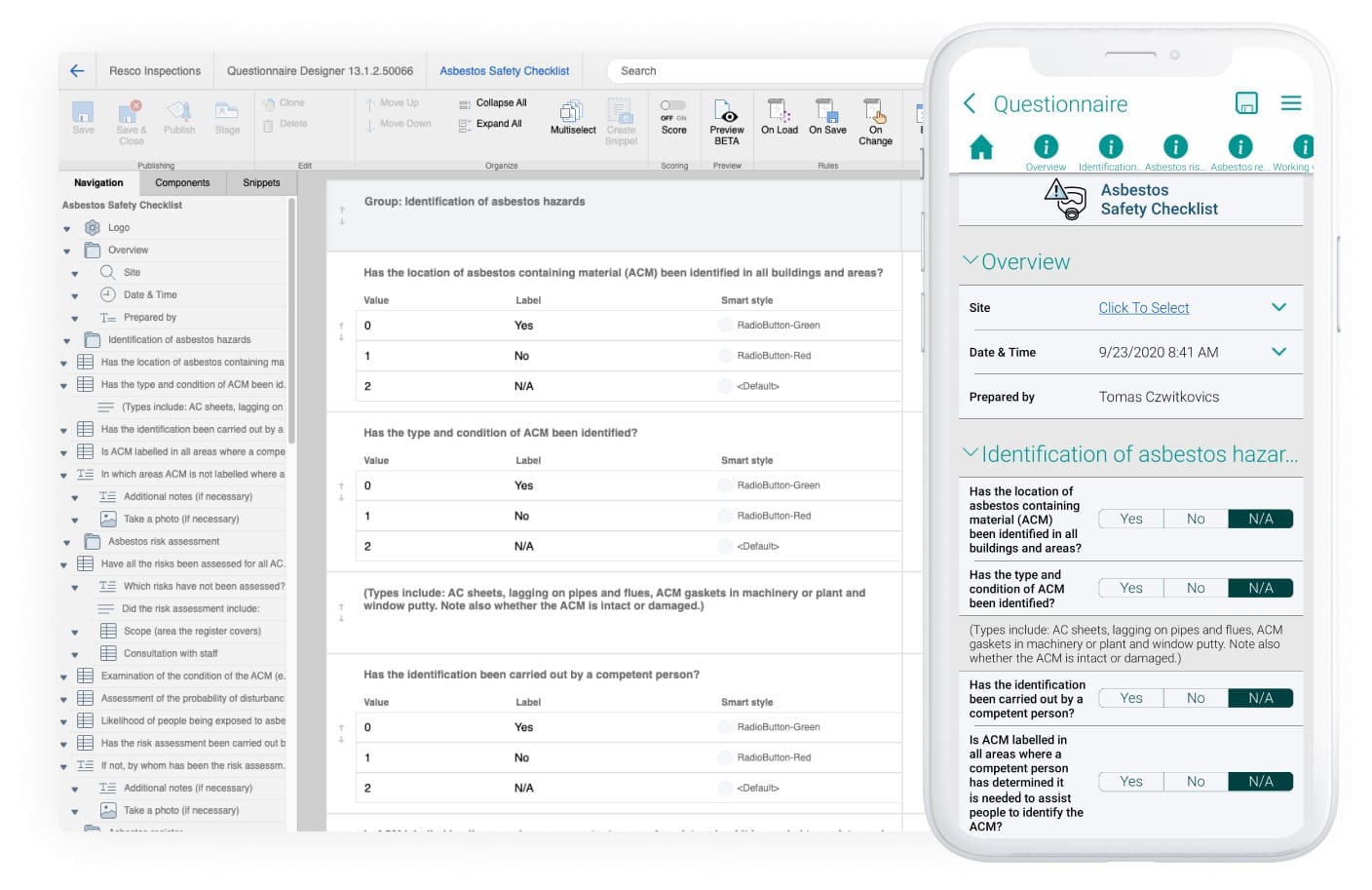This screenshot has width=1372, height=890.
Task: Open the On Load rule
Action: pyautogui.click(x=779, y=117)
